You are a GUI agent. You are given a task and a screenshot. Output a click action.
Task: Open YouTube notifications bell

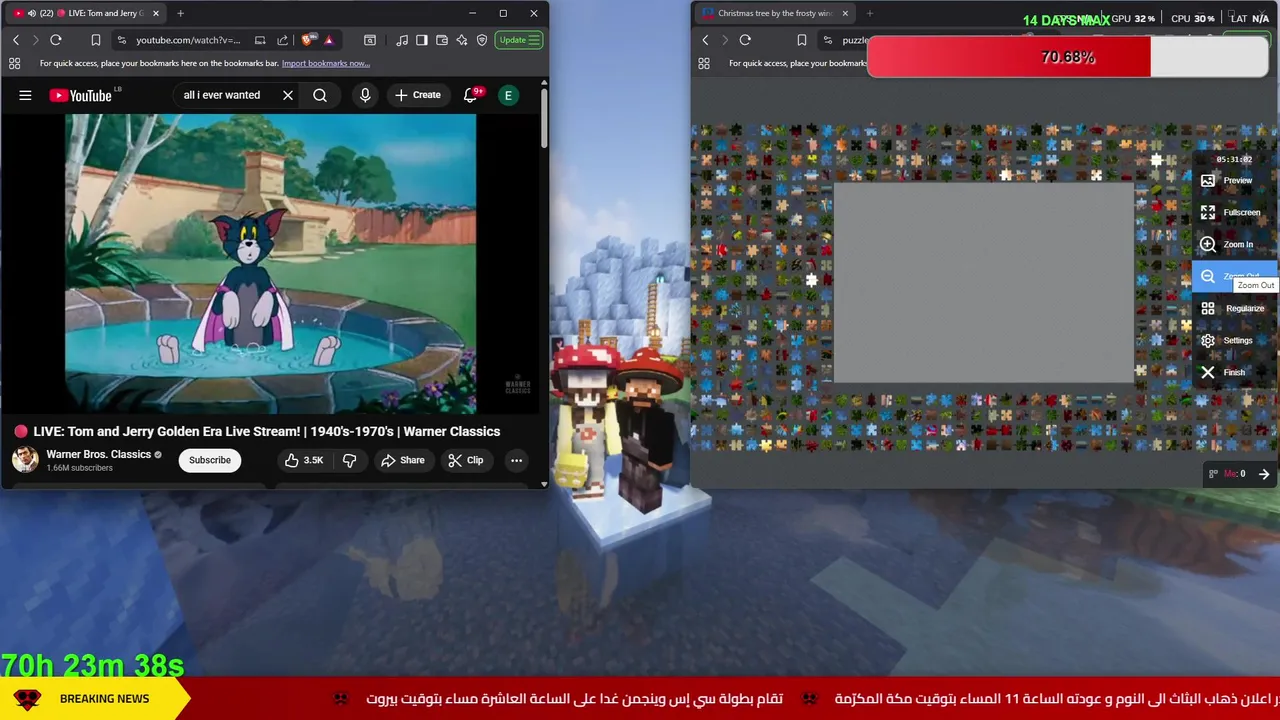471,95
